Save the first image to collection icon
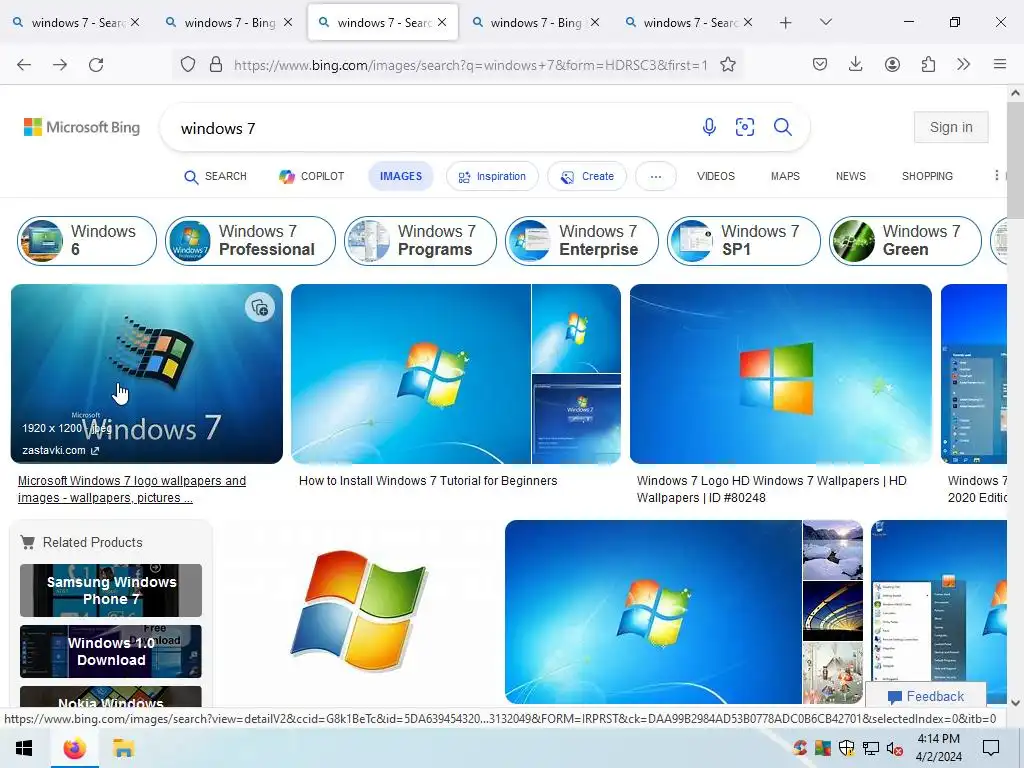Screen dimensions: 1024x768 click(259, 308)
